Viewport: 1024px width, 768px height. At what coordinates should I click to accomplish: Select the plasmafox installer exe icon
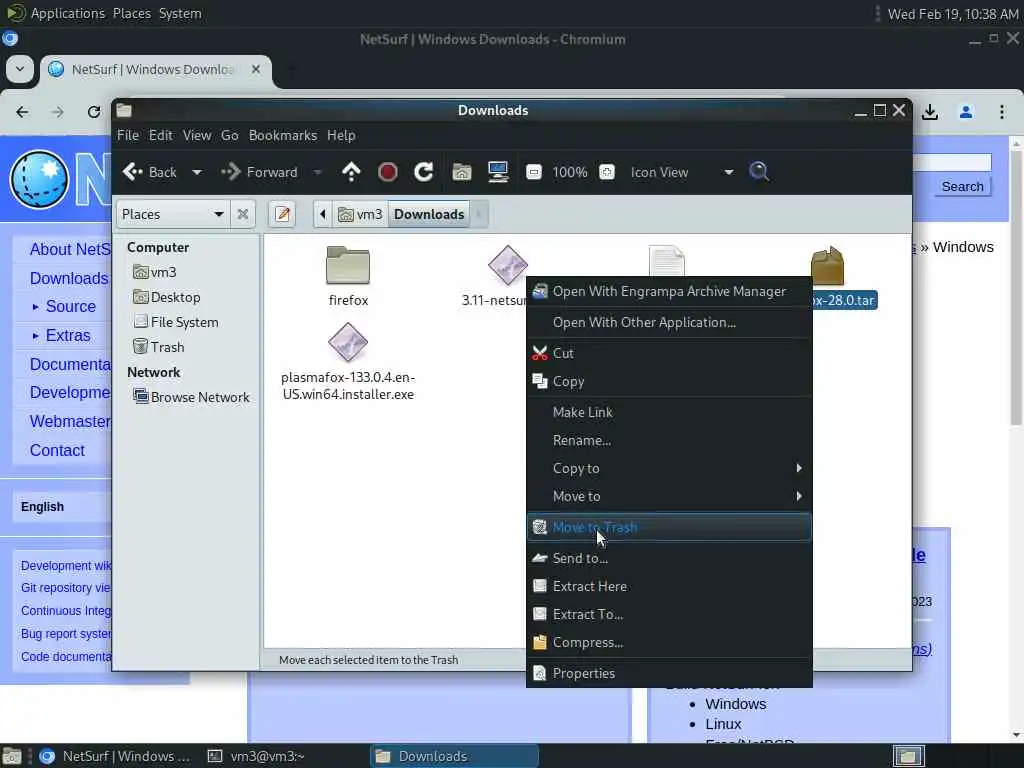347,342
